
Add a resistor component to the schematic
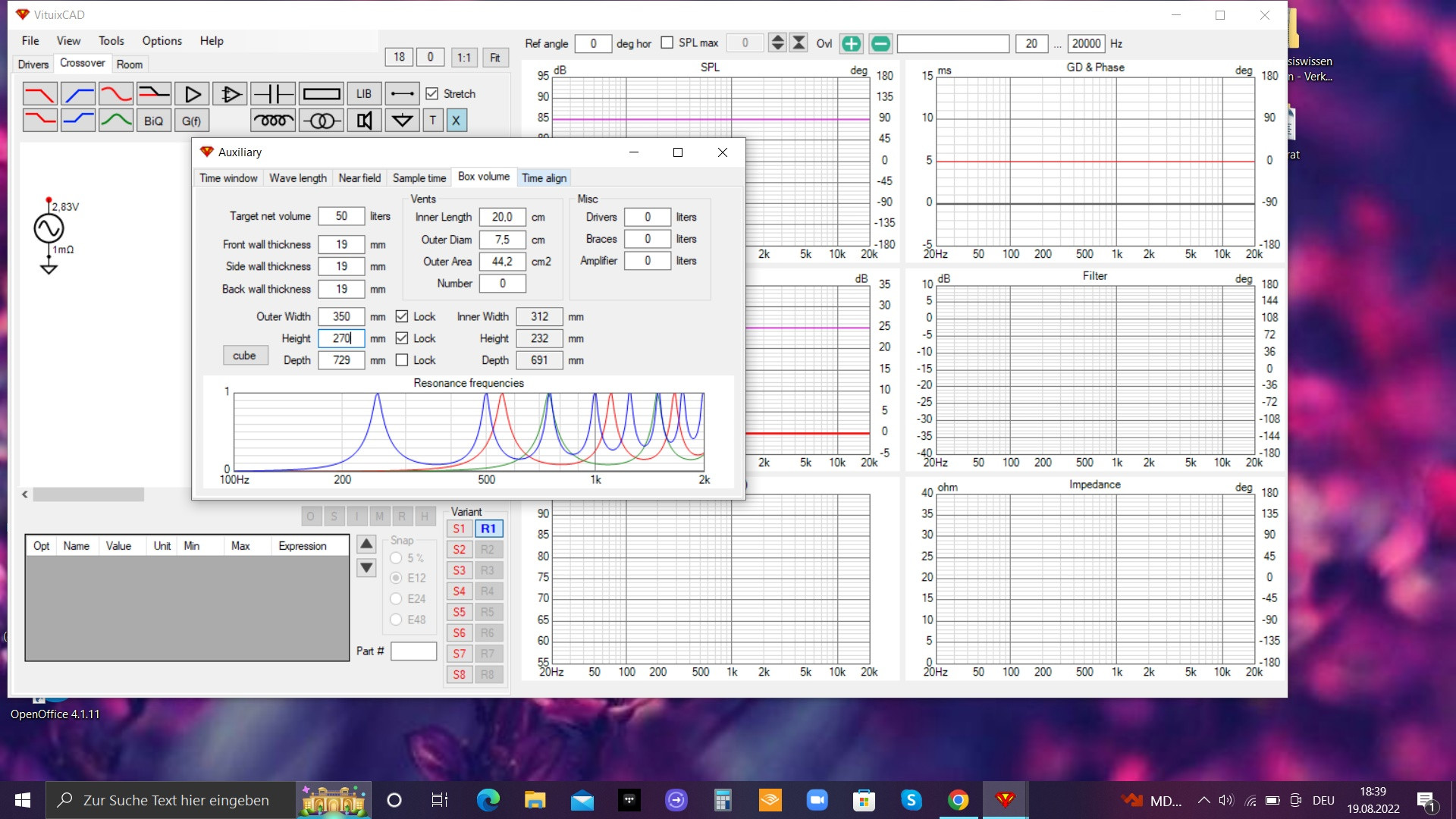[x=322, y=94]
